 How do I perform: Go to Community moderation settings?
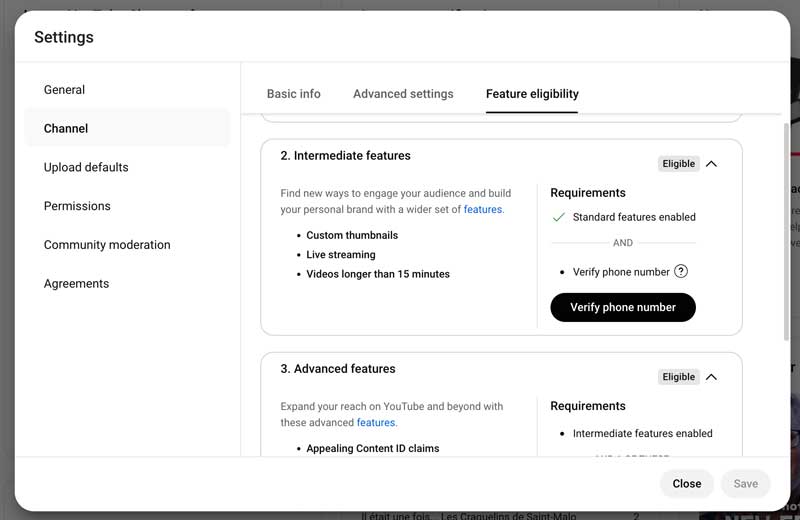click(107, 245)
